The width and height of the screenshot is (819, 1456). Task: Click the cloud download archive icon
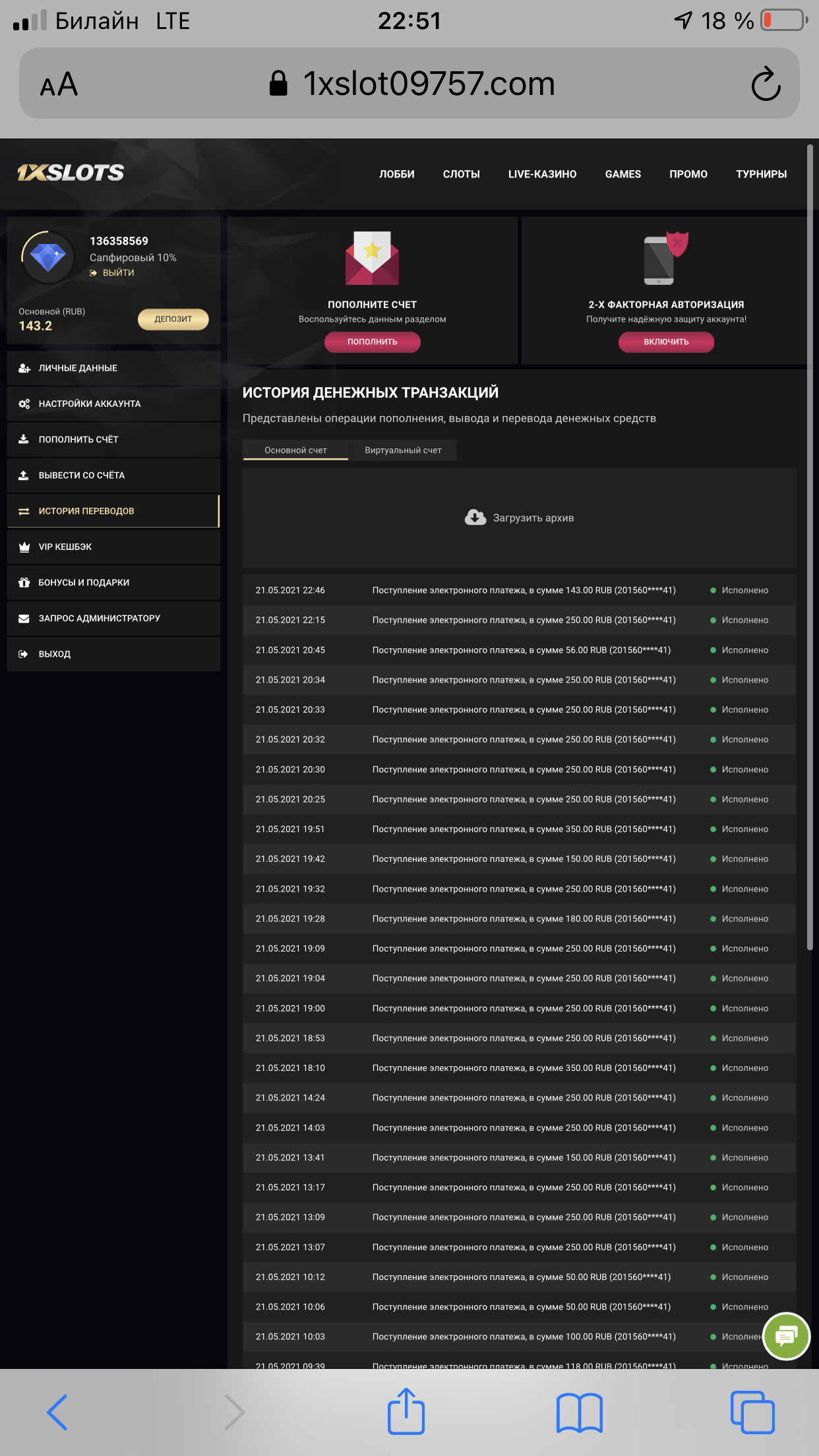[475, 518]
